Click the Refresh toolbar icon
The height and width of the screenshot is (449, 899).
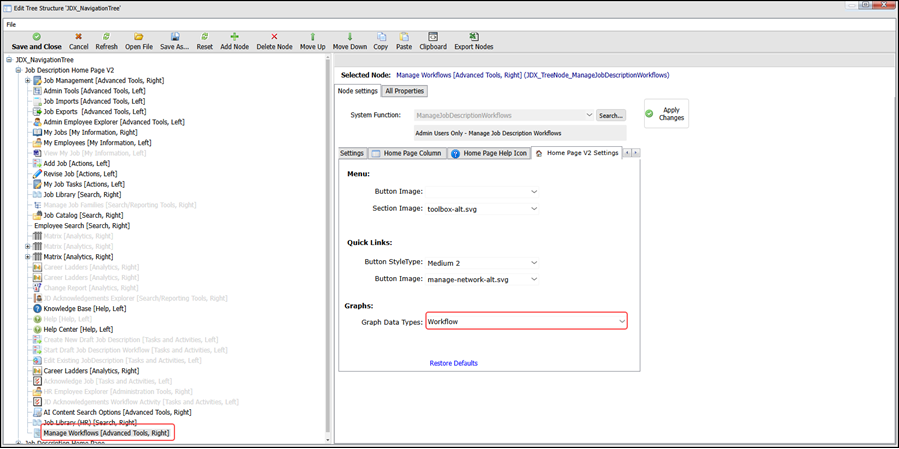point(106,36)
